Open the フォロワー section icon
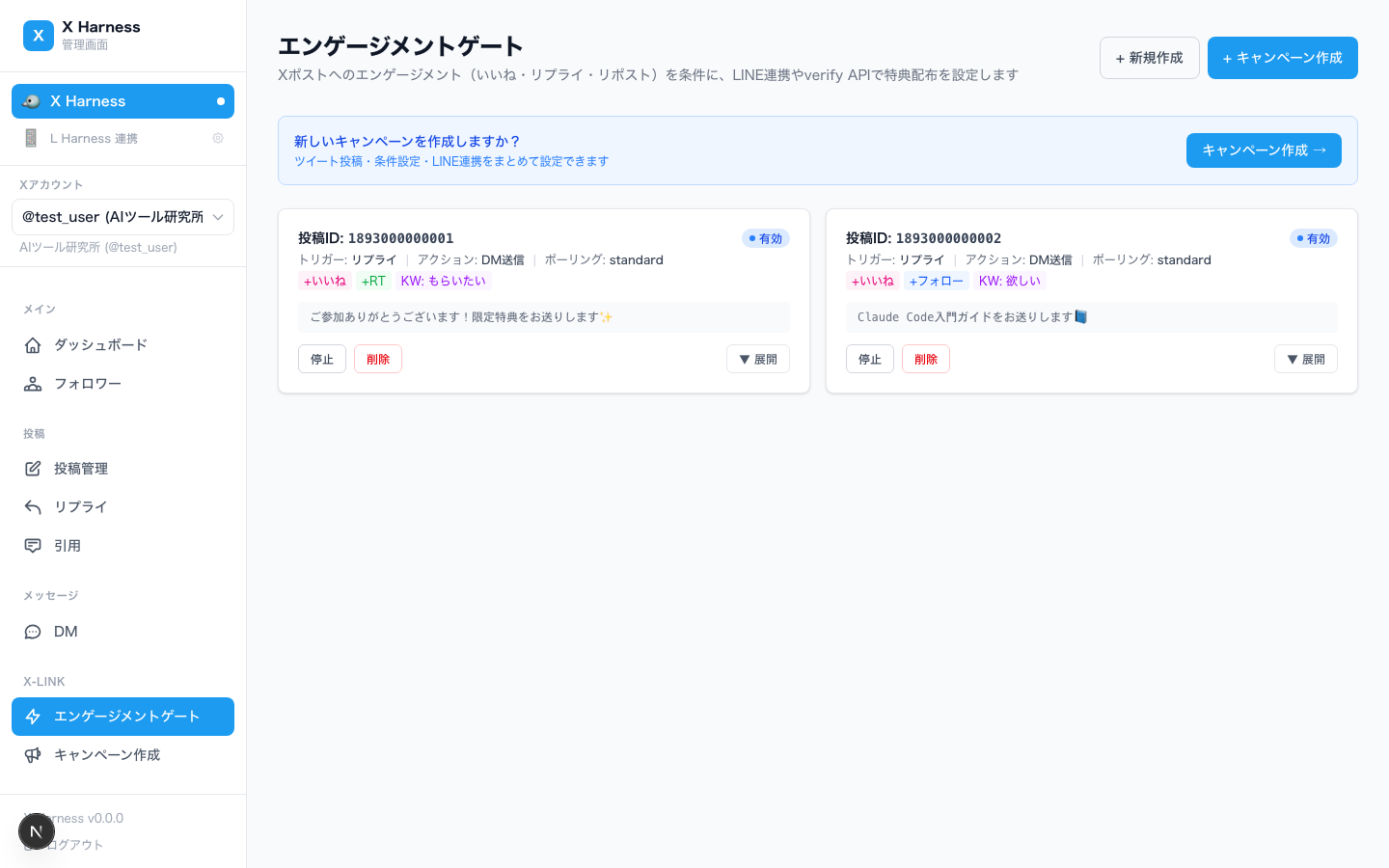1389x868 pixels. click(34, 383)
